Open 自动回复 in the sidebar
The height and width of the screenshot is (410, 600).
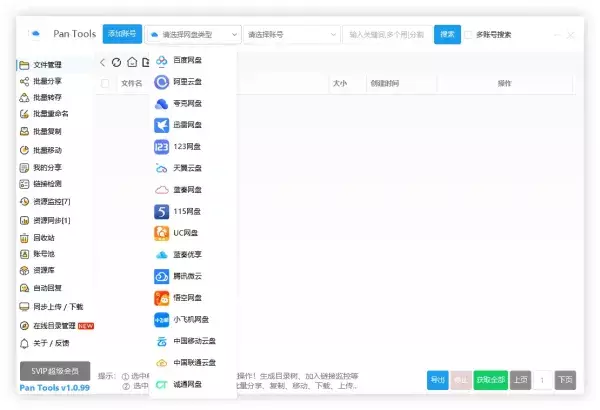(40, 288)
